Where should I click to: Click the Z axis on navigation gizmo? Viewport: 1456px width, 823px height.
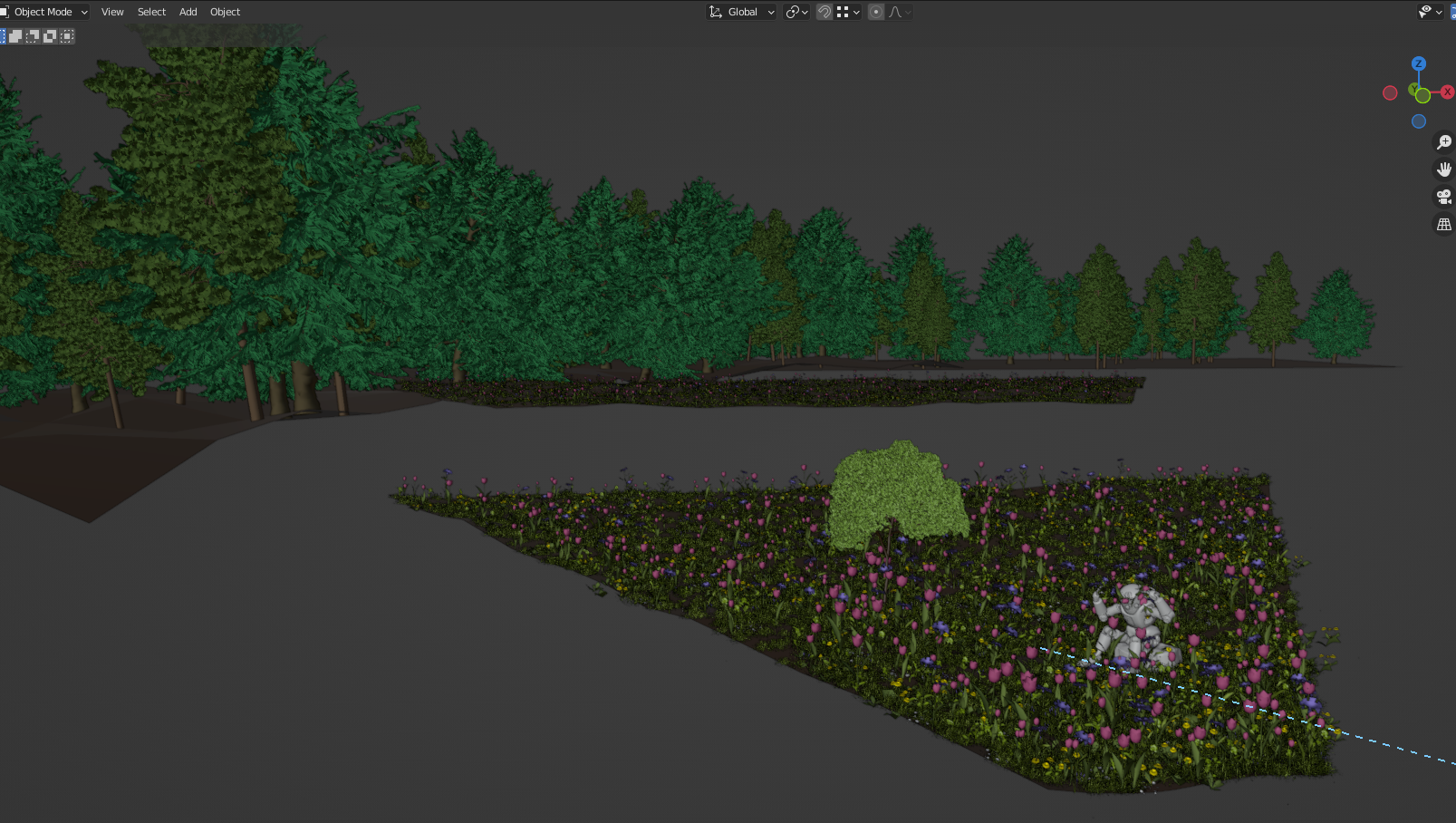click(1419, 63)
